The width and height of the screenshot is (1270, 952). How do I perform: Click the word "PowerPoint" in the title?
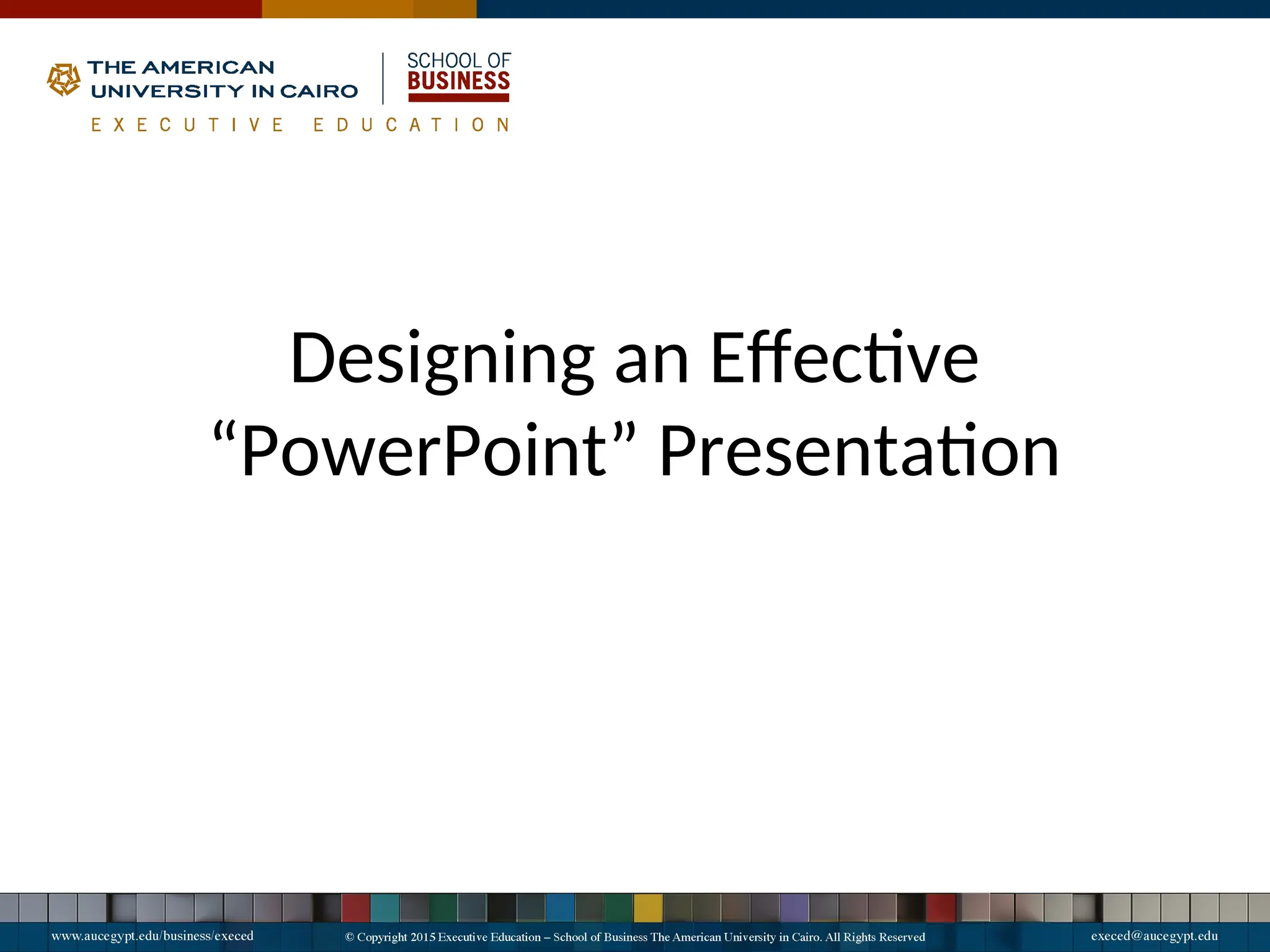tap(424, 451)
